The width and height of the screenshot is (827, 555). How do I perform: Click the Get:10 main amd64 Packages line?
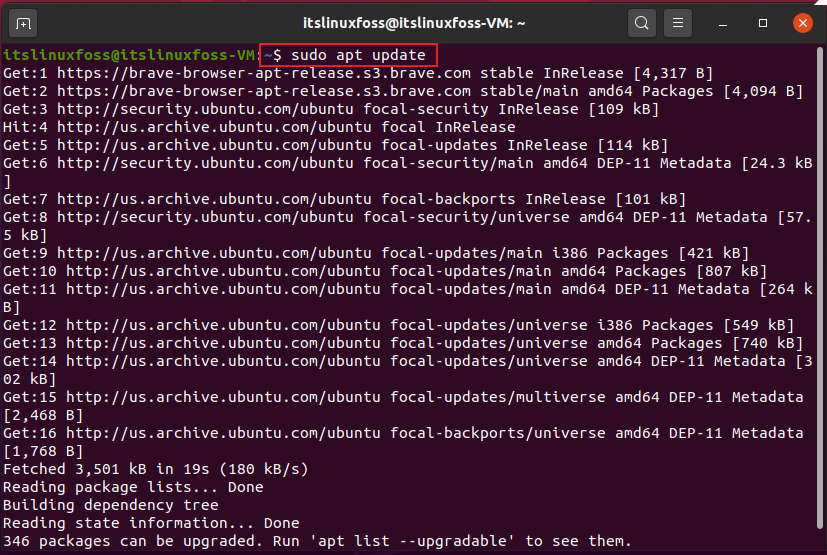(x=385, y=271)
